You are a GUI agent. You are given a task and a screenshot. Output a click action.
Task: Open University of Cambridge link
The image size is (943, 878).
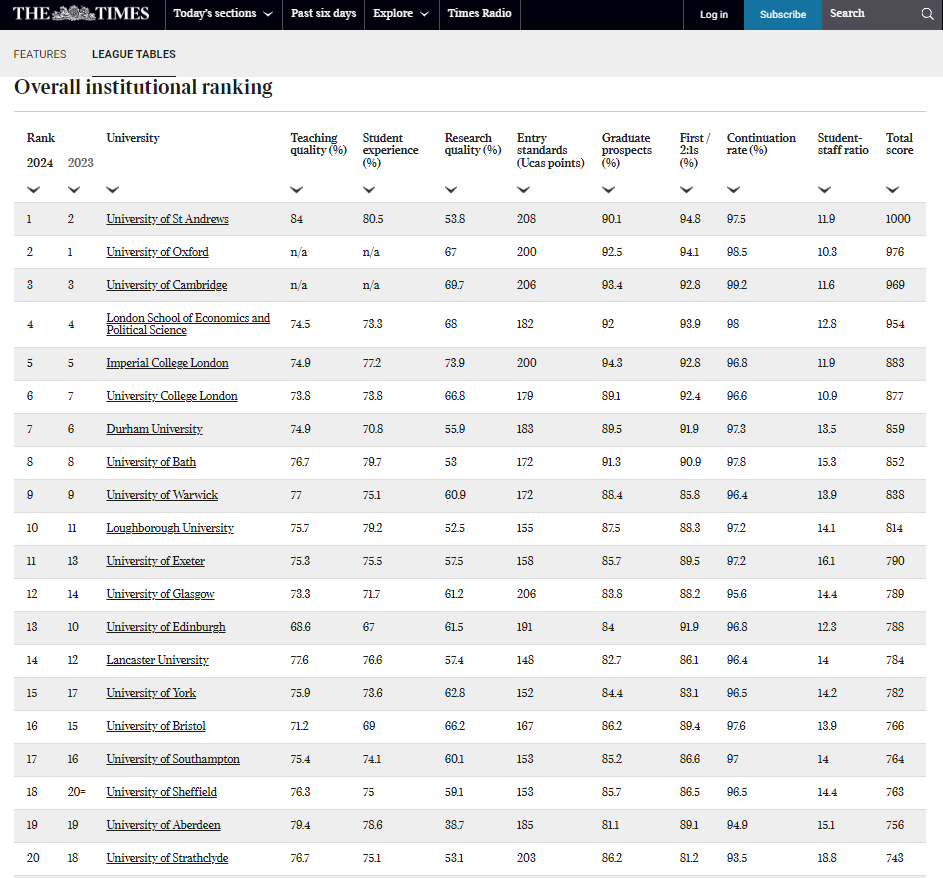pos(167,285)
